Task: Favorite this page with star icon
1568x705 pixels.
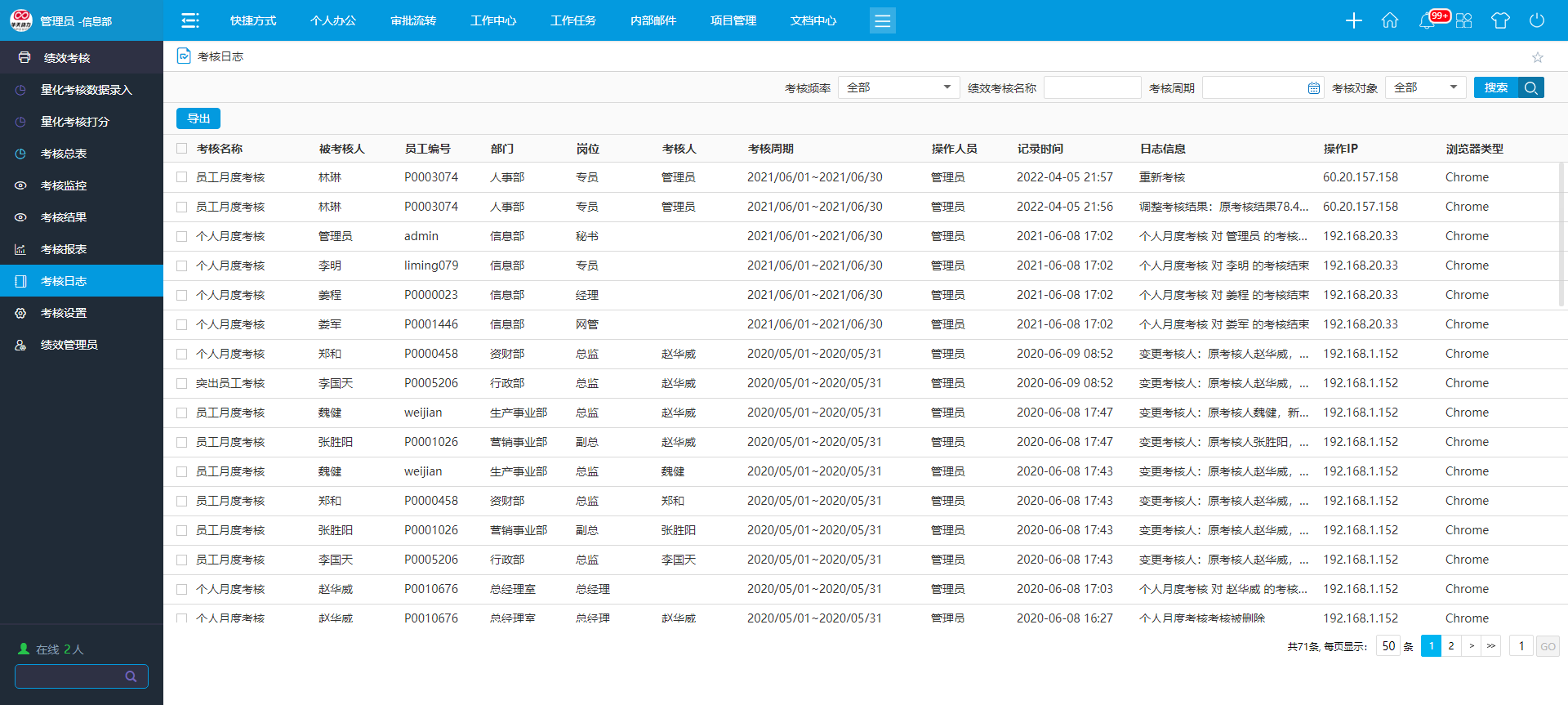Action: [x=1538, y=57]
